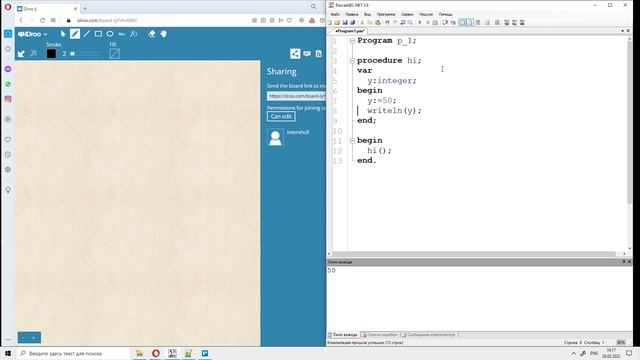
Task: Open the Помощь menu in PascalABC.NET
Action: (445, 14)
